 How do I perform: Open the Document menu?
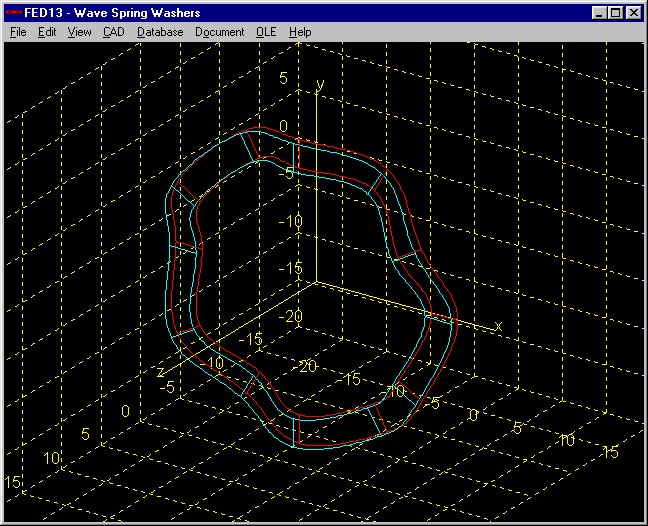pos(219,32)
